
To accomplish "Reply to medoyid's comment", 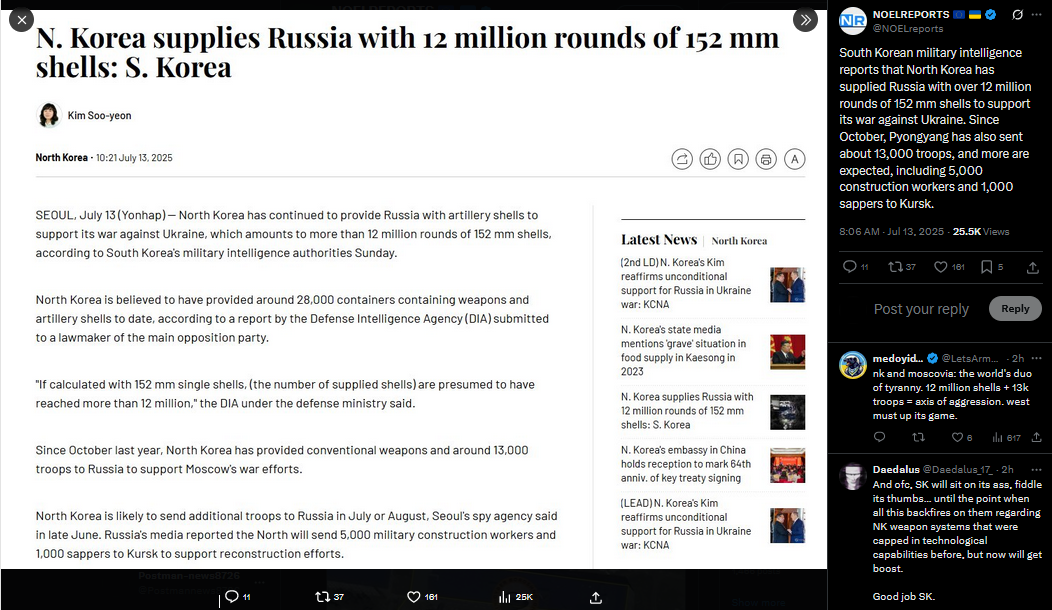I will [x=880, y=438].
